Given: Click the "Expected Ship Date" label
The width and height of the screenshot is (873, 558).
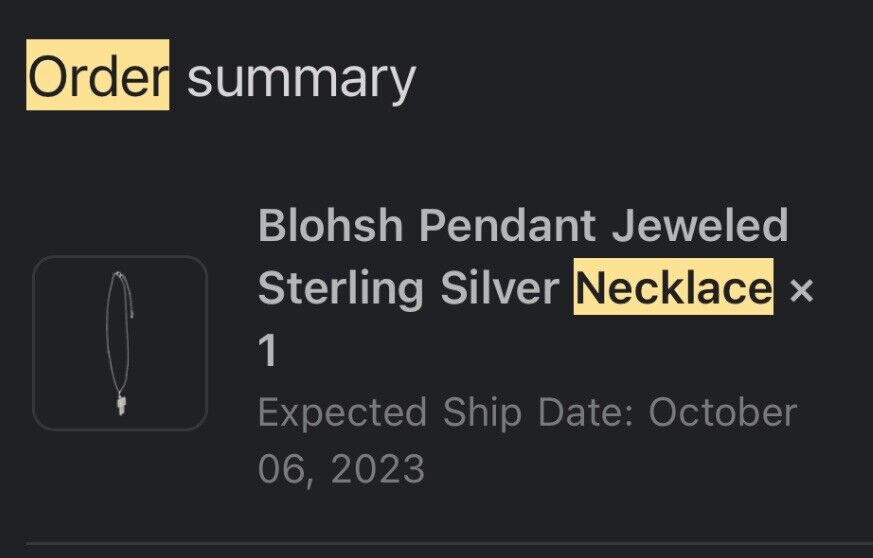Looking at the screenshot, I should (x=444, y=412).
